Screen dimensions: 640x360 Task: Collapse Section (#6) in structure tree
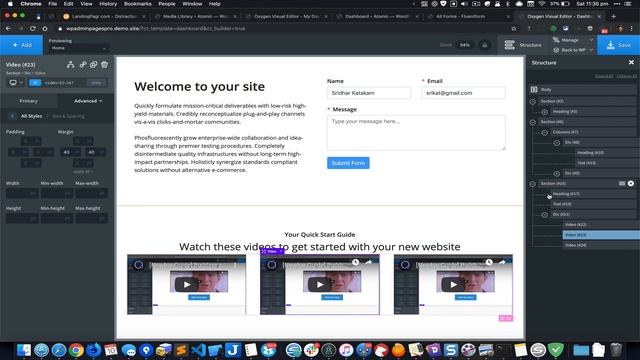(533, 122)
